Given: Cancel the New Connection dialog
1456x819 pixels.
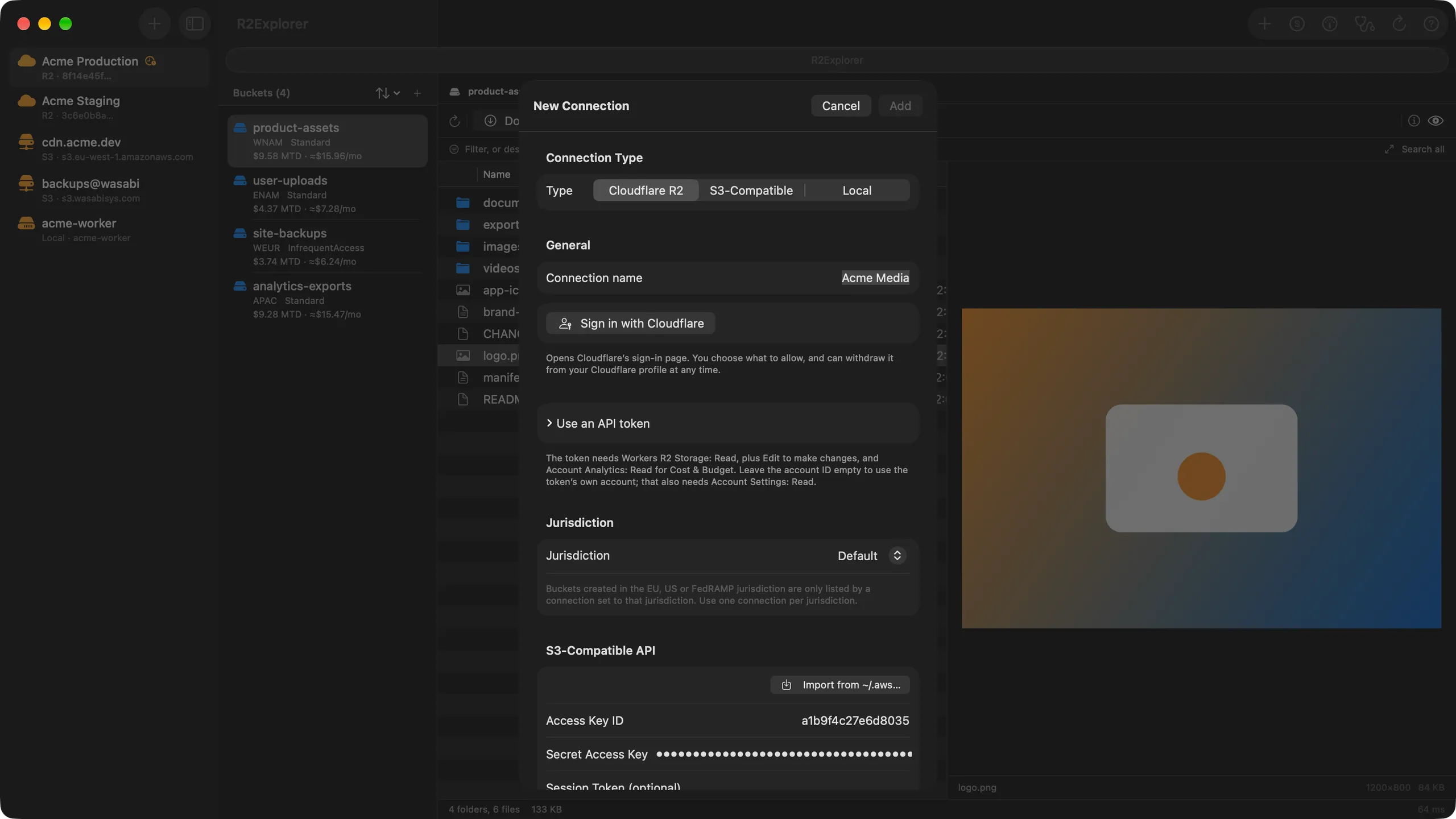Looking at the screenshot, I should click(x=841, y=106).
